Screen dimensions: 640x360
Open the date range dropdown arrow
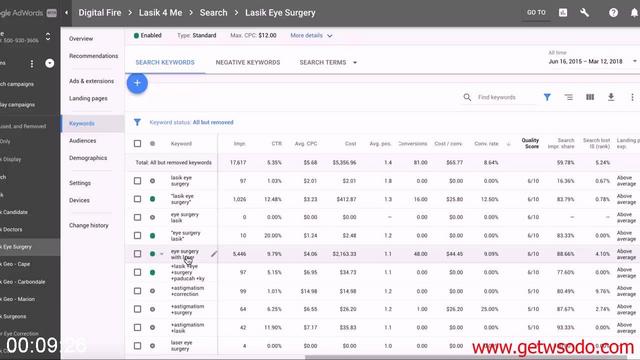(635, 61)
